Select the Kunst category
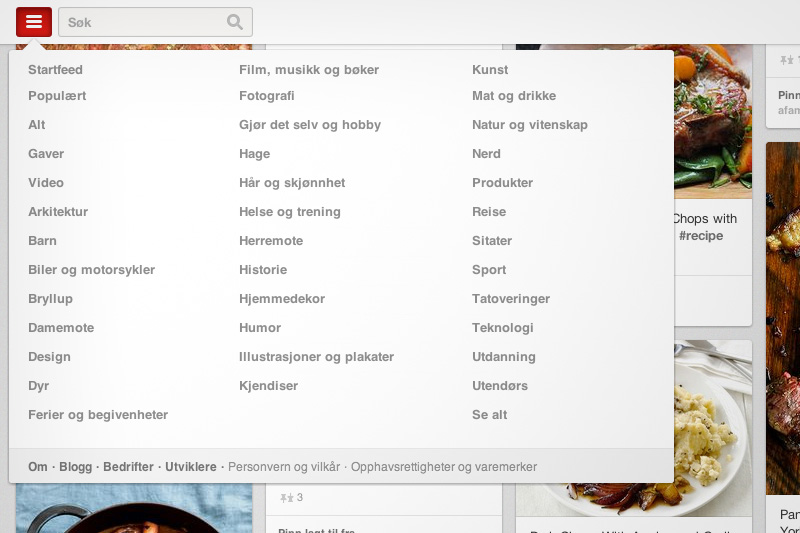 pos(490,70)
